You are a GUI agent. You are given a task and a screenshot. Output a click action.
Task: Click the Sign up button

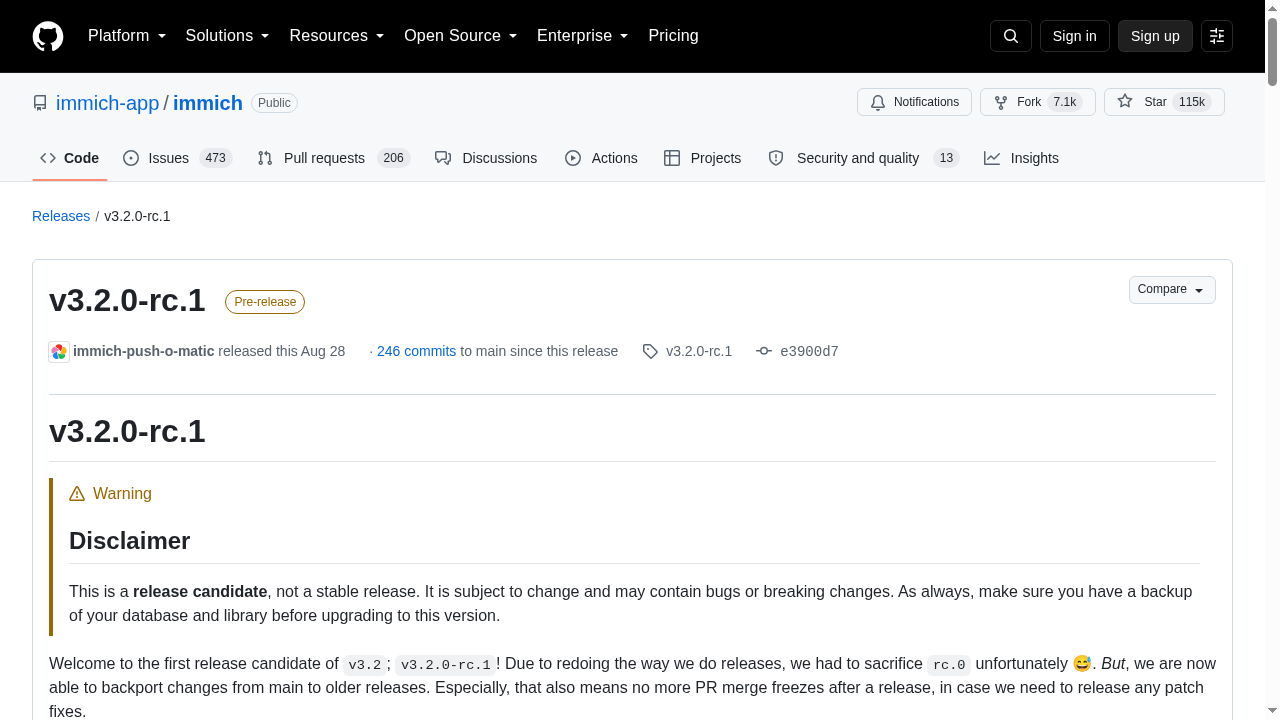pos(1155,36)
